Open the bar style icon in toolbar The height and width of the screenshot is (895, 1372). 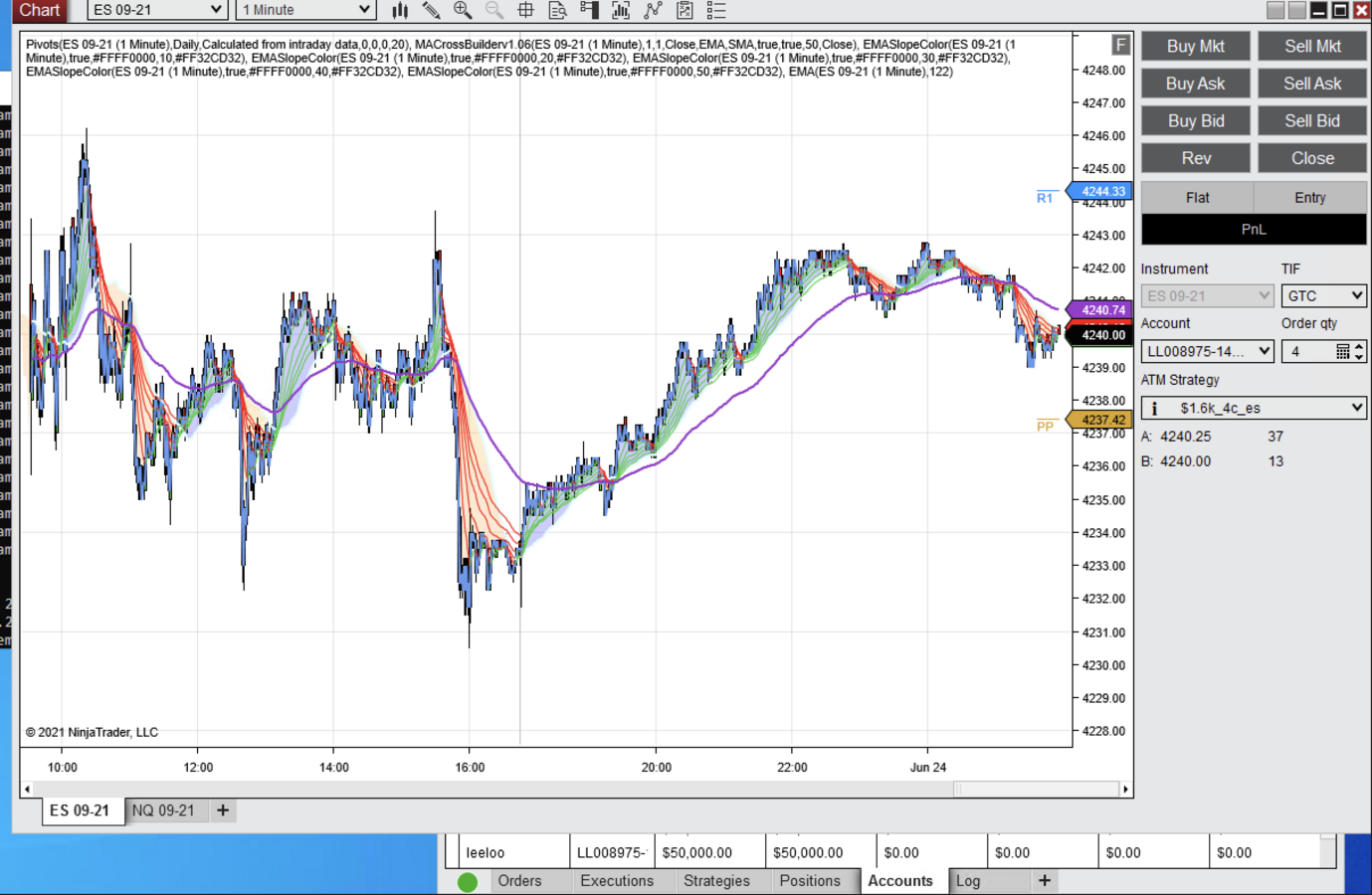click(400, 10)
